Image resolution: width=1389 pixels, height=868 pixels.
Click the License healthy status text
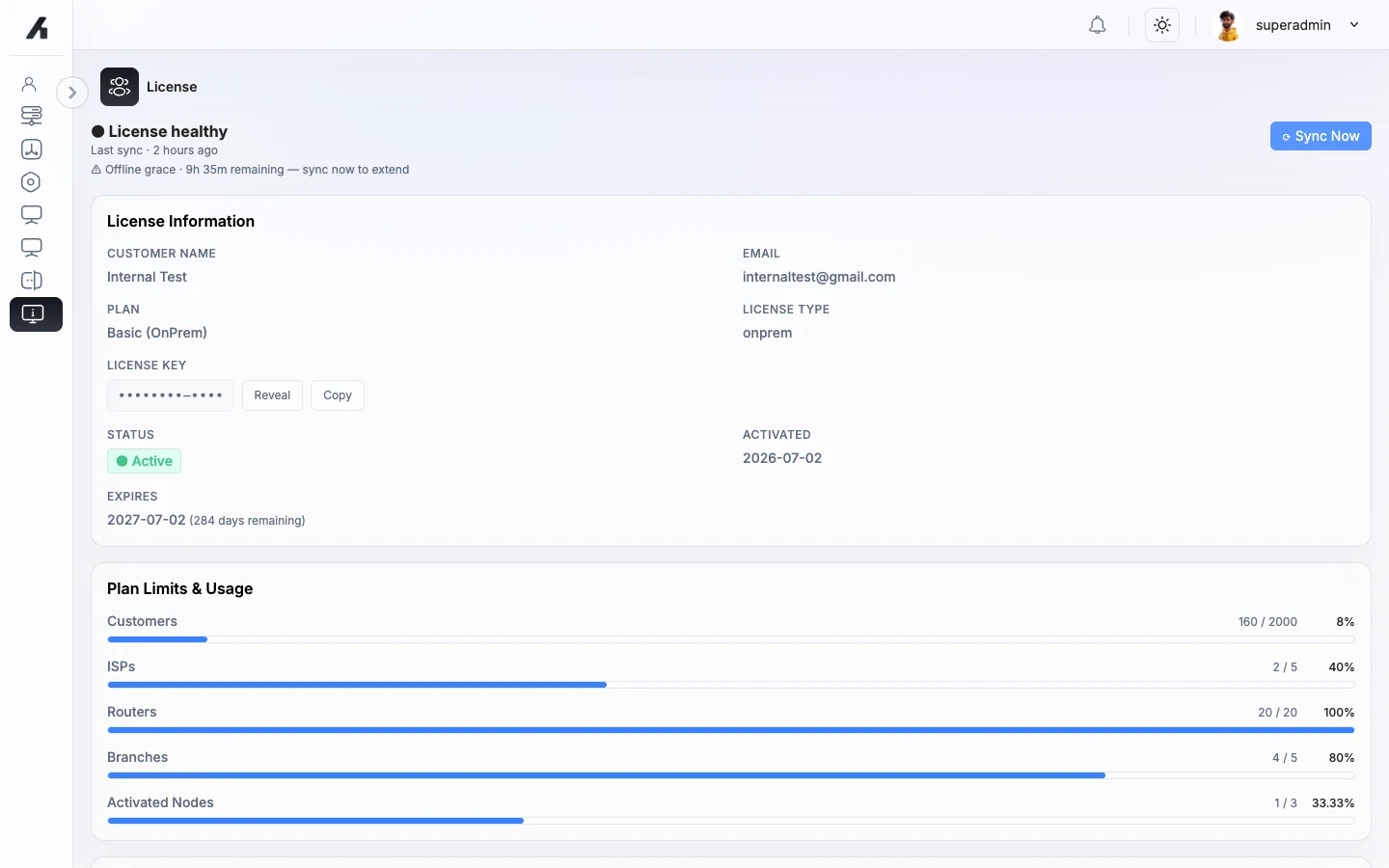tap(168, 131)
